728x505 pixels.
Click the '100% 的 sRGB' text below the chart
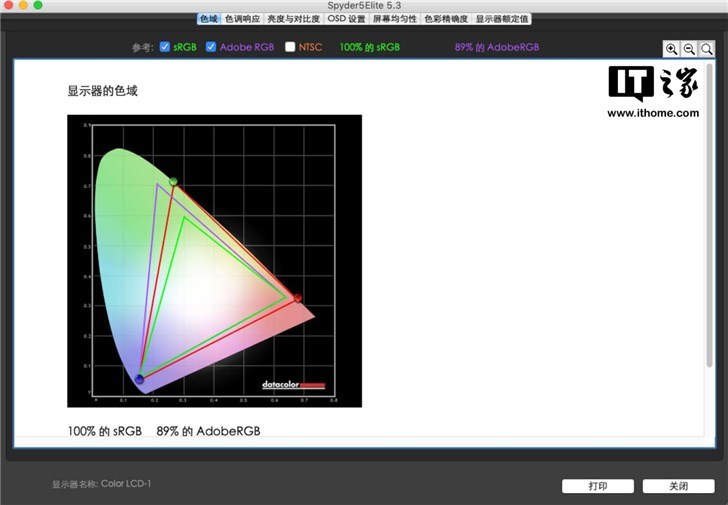[104, 431]
